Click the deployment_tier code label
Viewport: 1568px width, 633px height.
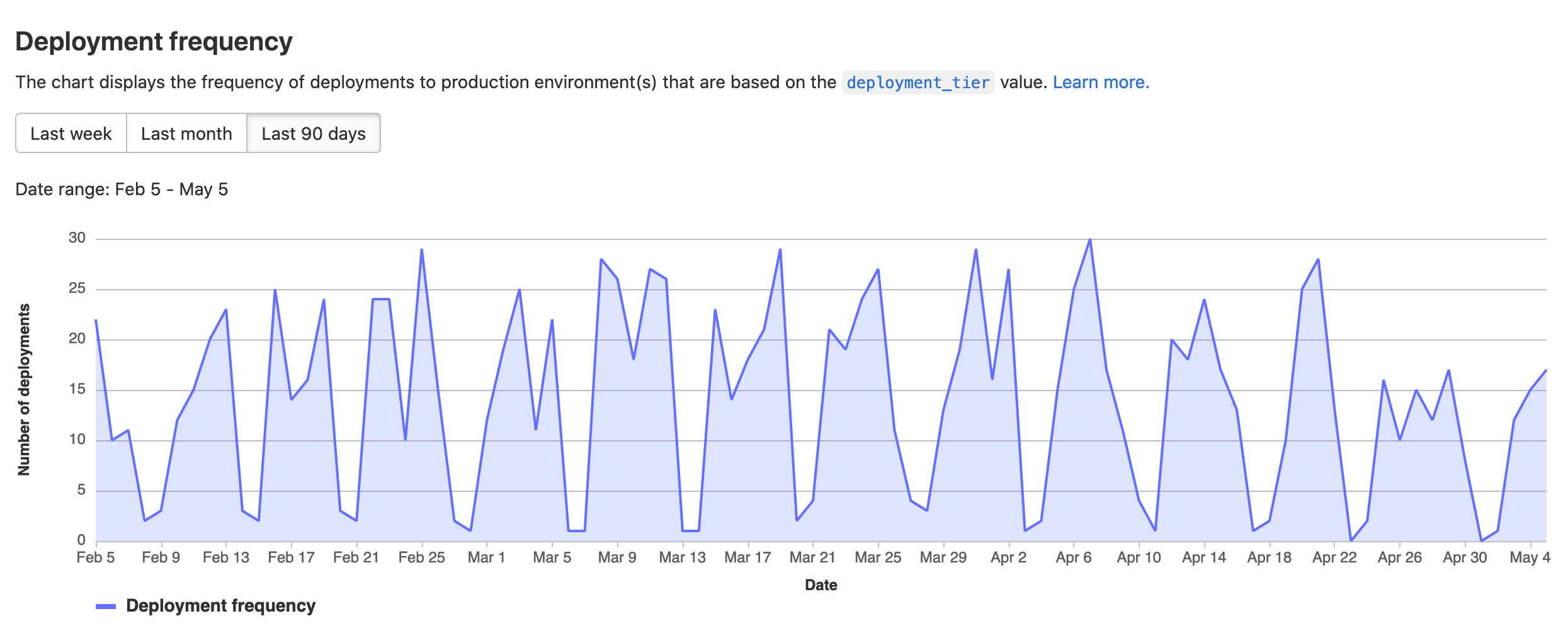click(x=919, y=83)
